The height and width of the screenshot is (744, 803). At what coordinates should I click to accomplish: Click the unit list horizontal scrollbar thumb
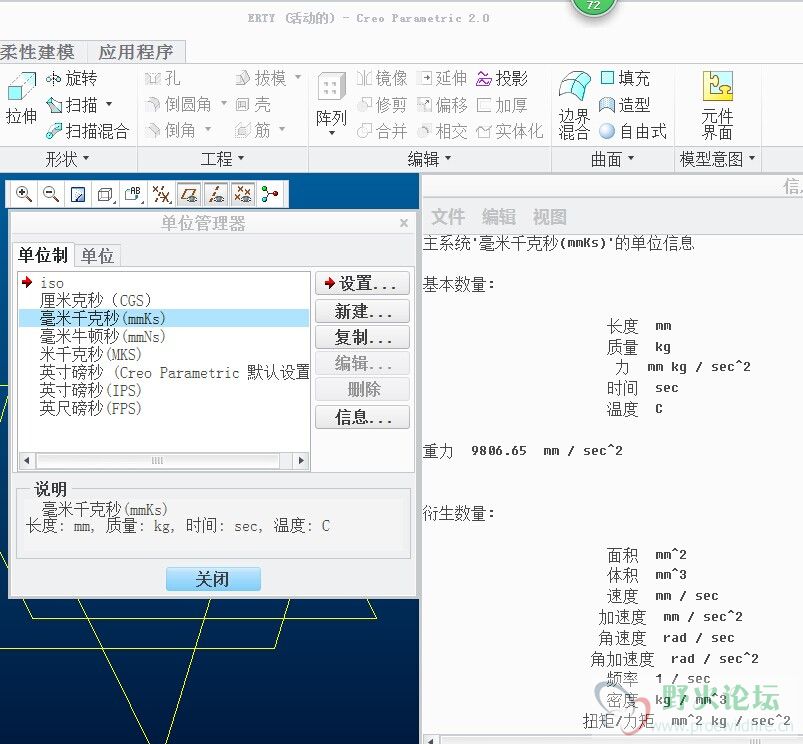coord(158,460)
